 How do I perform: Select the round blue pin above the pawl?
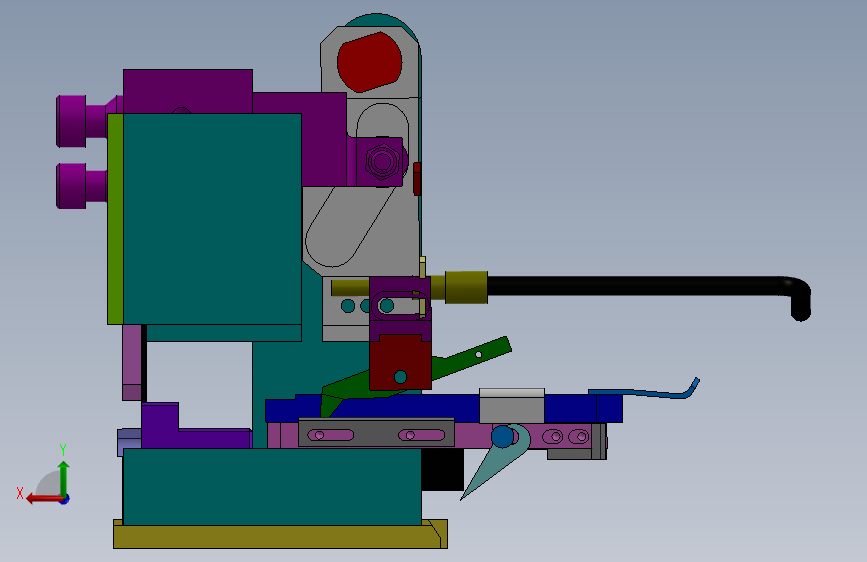(502, 436)
